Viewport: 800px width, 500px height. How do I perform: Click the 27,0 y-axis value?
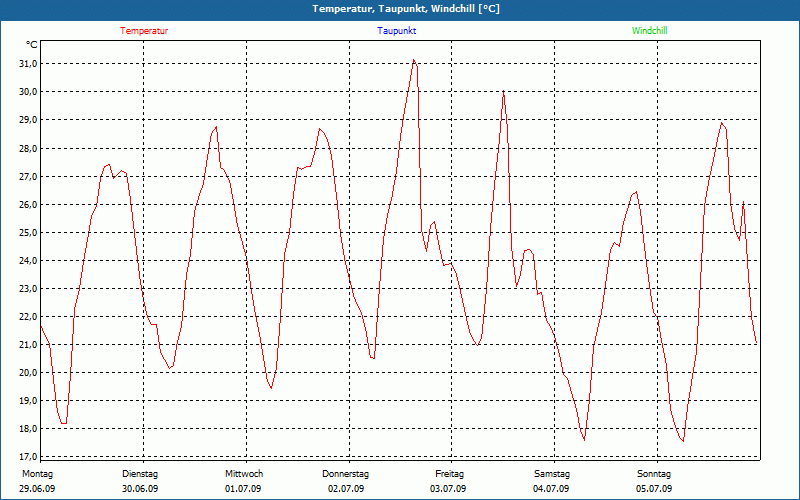(x=27, y=177)
